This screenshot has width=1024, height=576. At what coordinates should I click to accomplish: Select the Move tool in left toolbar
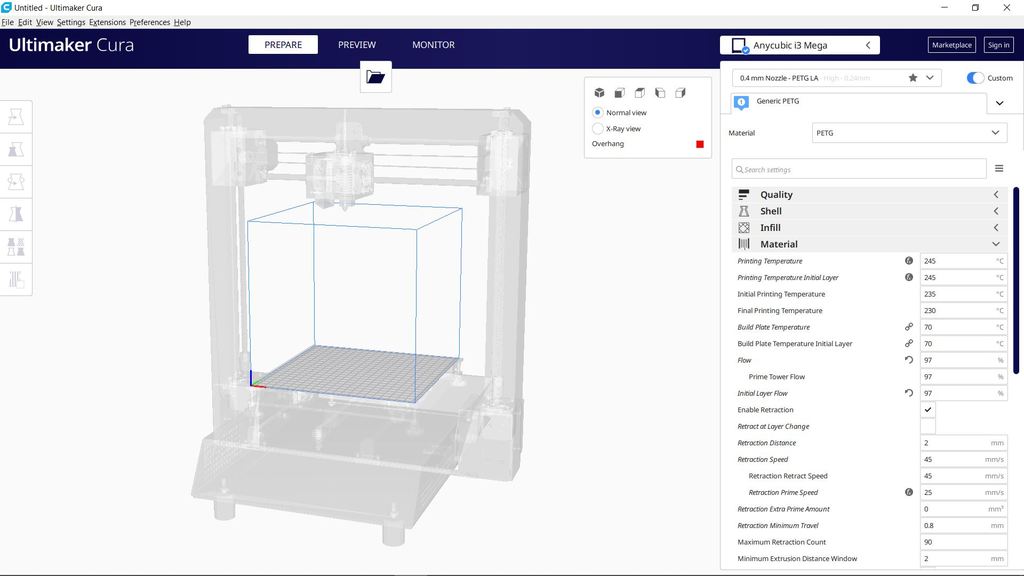pyautogui.click(x=16, y=117)
